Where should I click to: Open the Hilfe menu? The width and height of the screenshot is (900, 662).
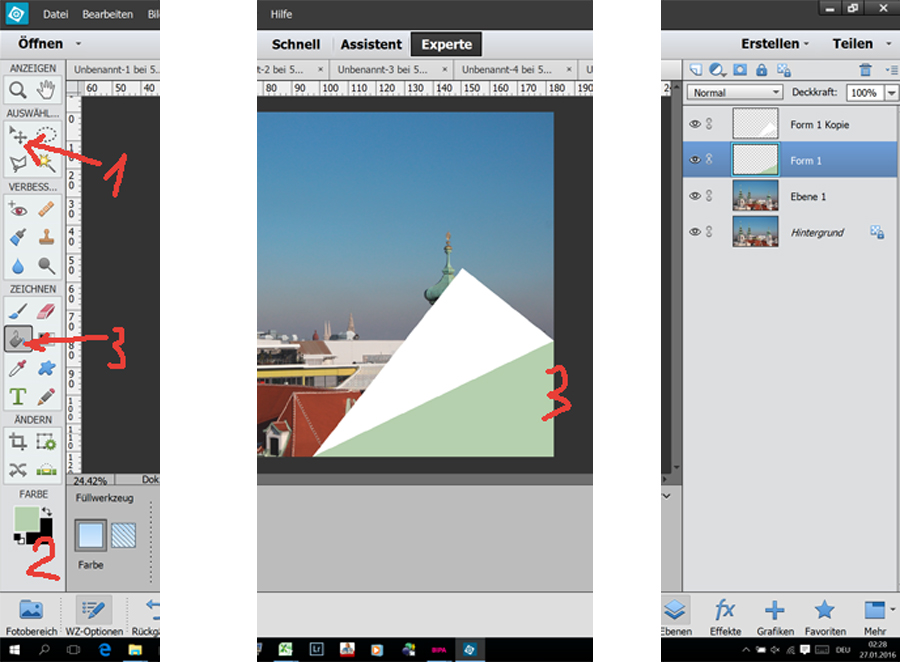tap(281, 14)
